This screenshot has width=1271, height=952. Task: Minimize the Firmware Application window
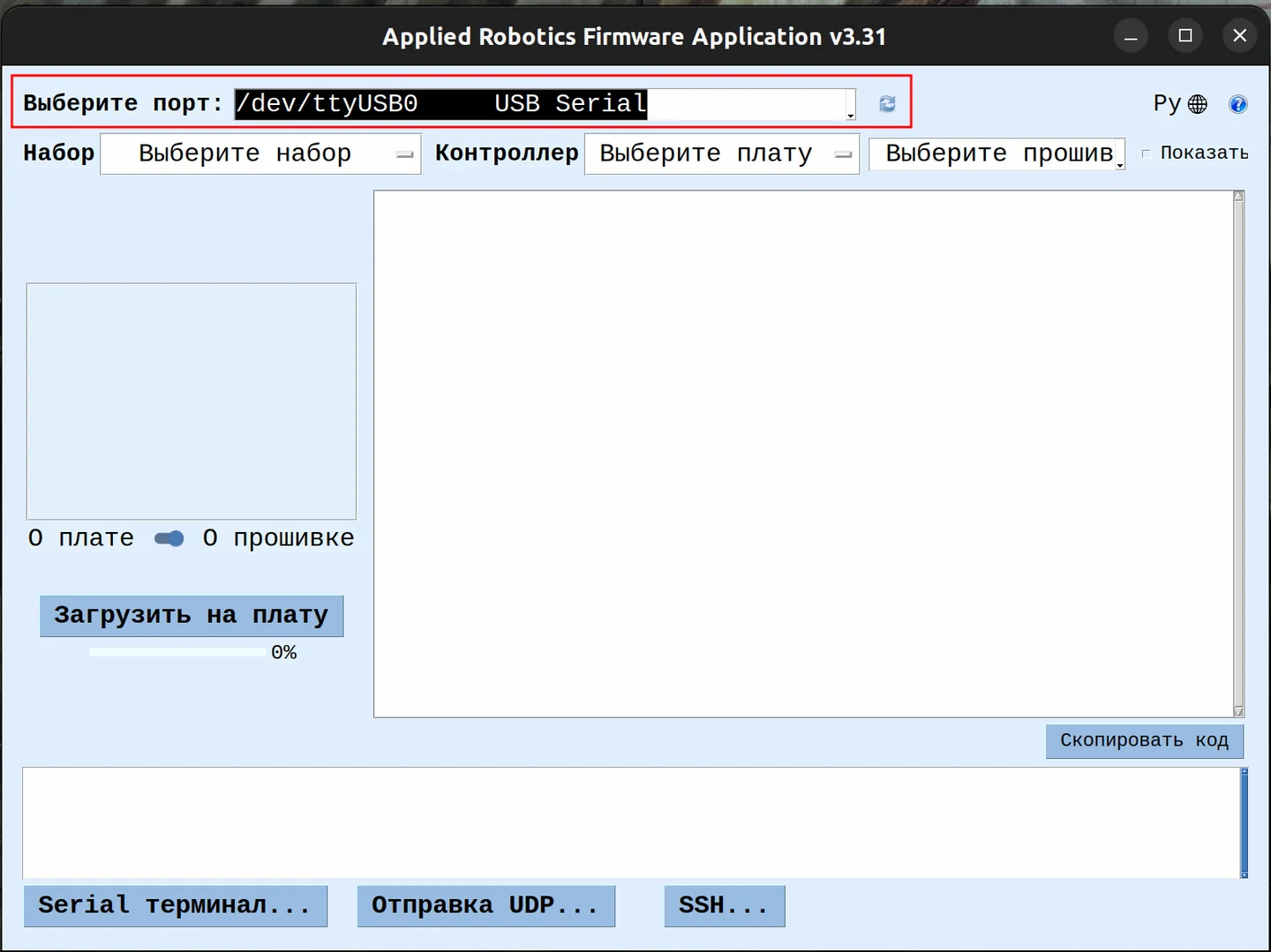[1131, 36]
